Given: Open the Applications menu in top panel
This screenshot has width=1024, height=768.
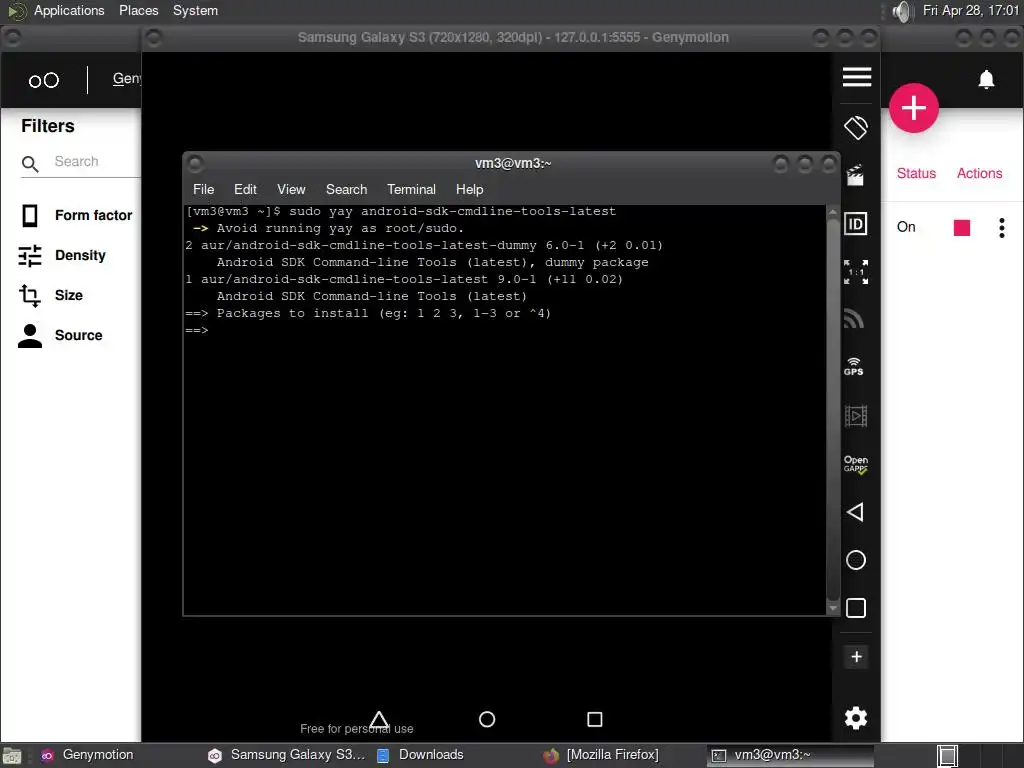Looking at the screenshot, I should tap(69, 10).
